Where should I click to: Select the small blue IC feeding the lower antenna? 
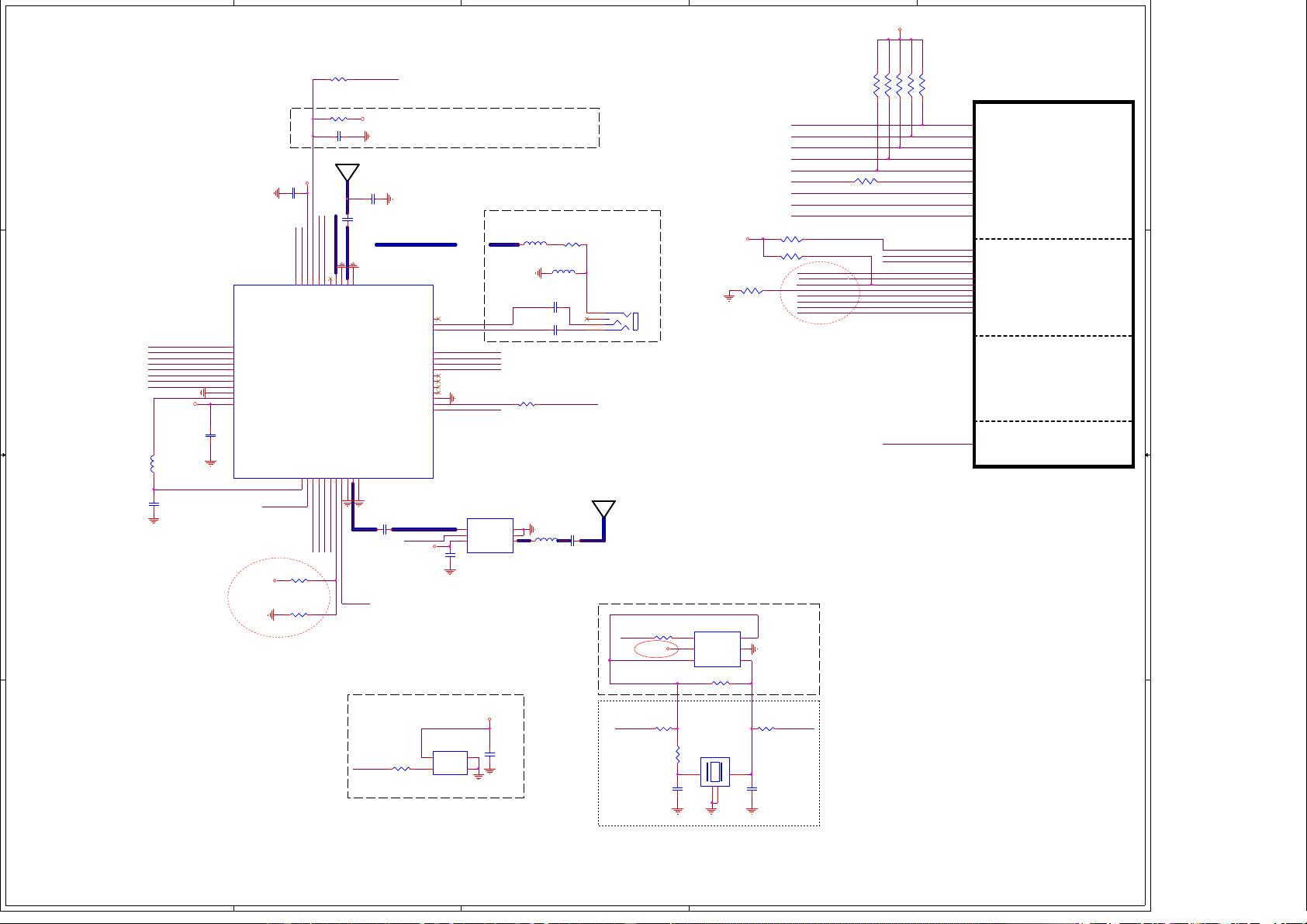[489, 535]
